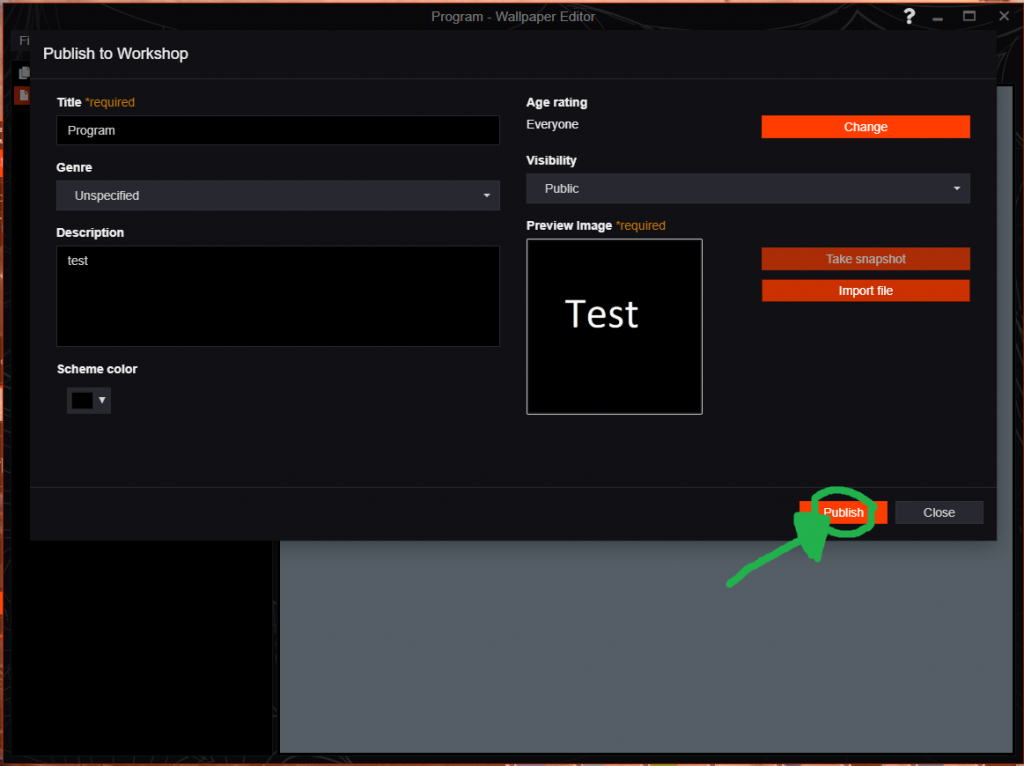The image size is (1024, 766).
Task: Select the copy-pages icon in the left sidebar
Action: [22, 72]
